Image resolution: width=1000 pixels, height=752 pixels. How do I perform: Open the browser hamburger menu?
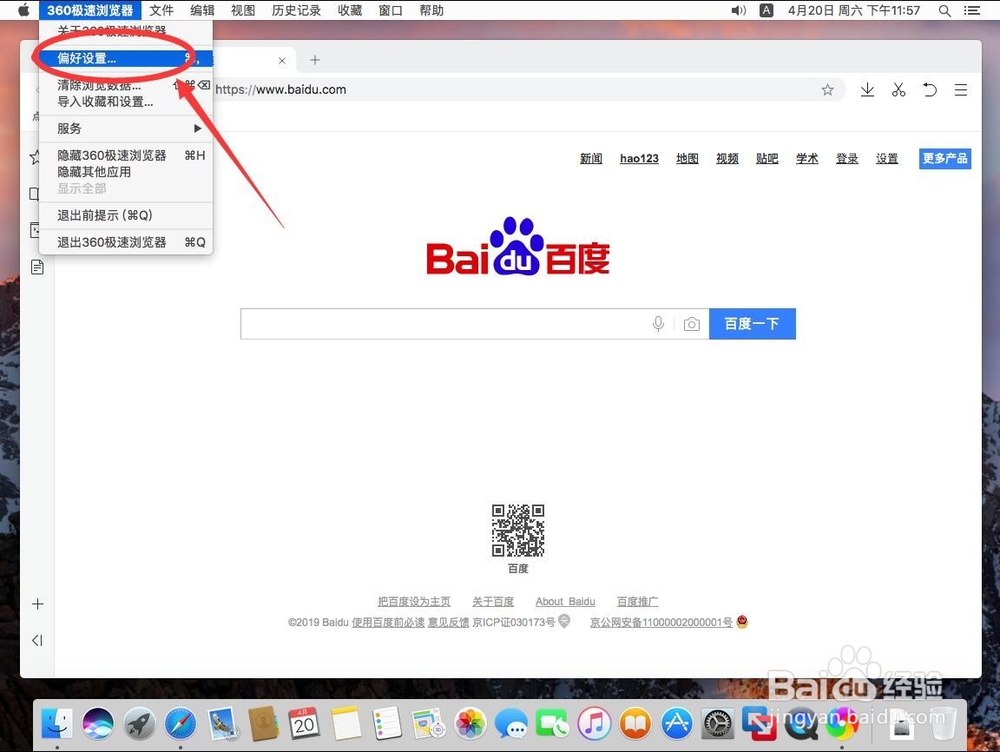point(961,90)
